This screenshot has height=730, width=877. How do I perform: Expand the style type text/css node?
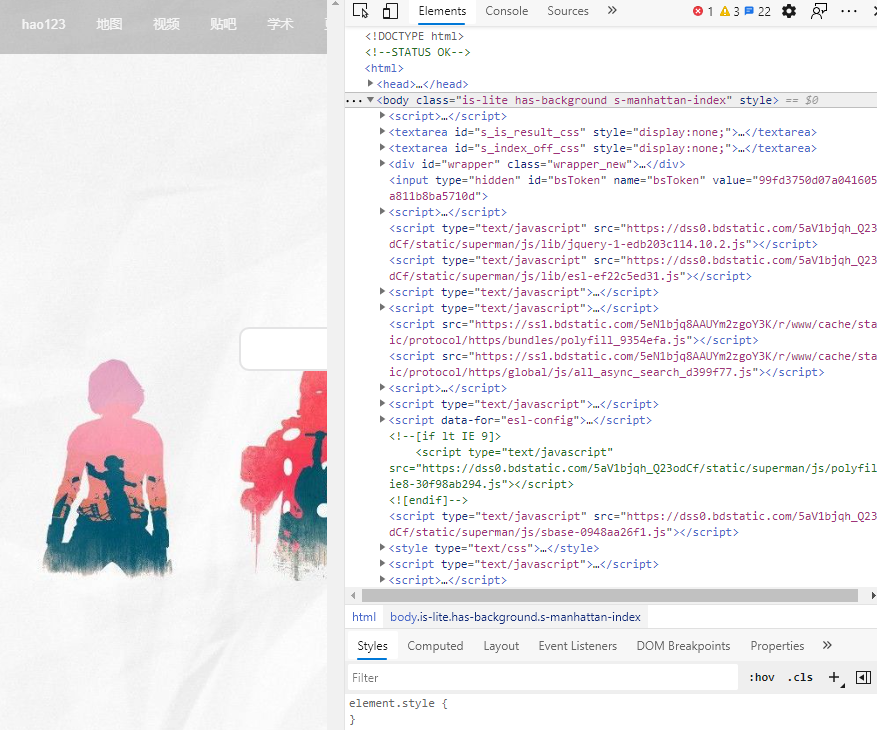(383, 548)
